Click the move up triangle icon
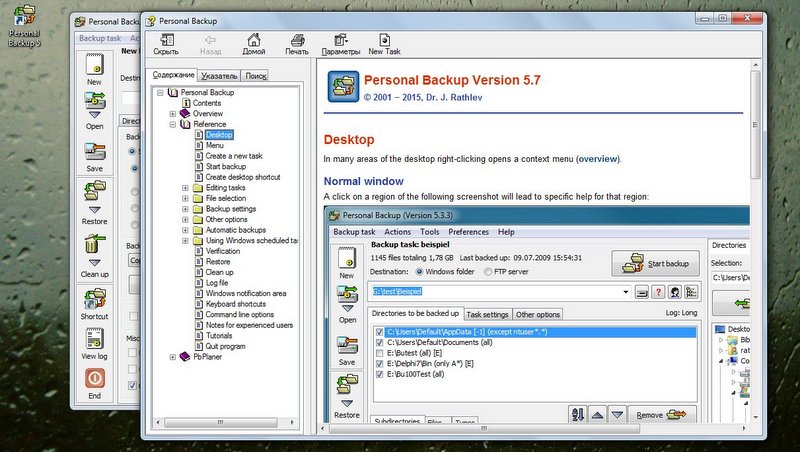800x452 pixels. click(597, 414)
